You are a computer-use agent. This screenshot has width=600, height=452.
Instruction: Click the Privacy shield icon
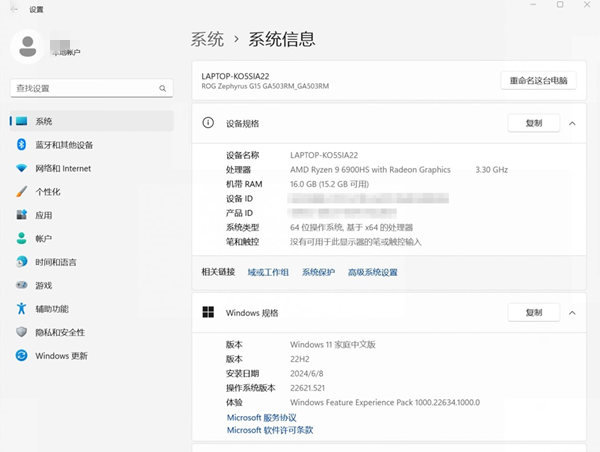pos(21,332)
